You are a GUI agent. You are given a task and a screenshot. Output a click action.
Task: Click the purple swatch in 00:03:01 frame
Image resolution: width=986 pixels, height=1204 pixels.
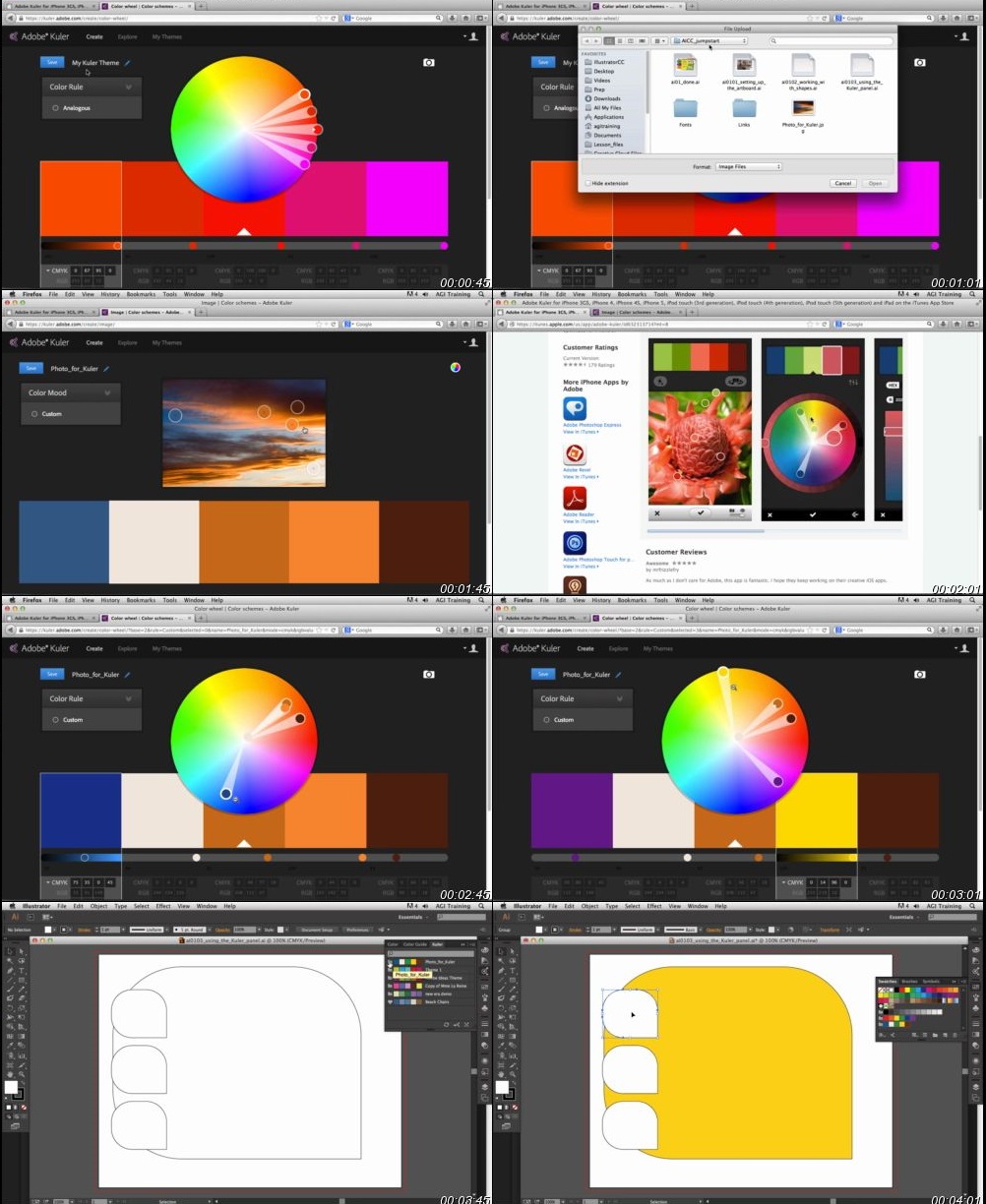[572, 811]
